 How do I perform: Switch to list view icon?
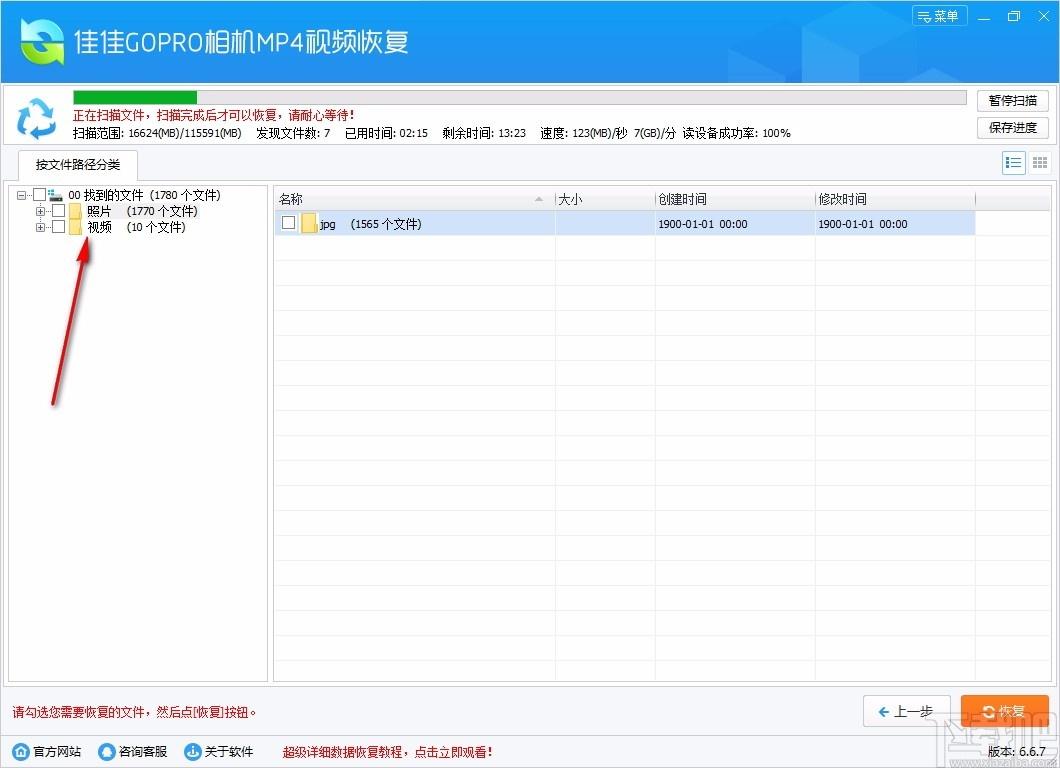pyautogui.click(x=1013, y=163)
